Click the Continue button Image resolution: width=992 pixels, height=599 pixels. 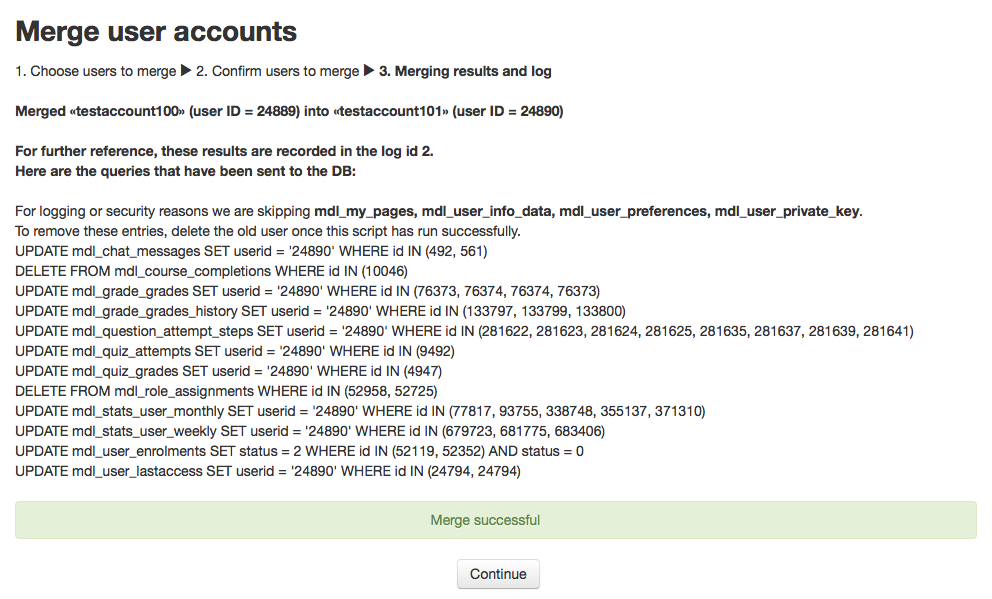[498, 574]
